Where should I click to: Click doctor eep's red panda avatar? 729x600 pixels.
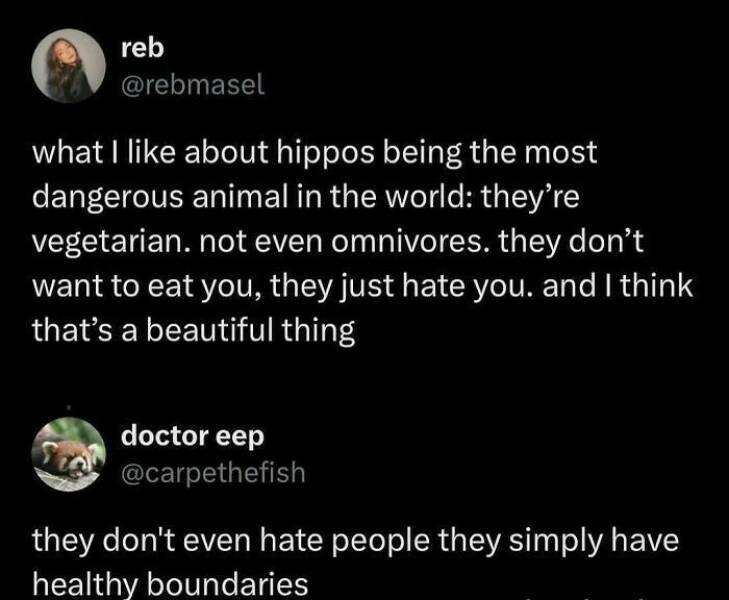click(68, 455)
